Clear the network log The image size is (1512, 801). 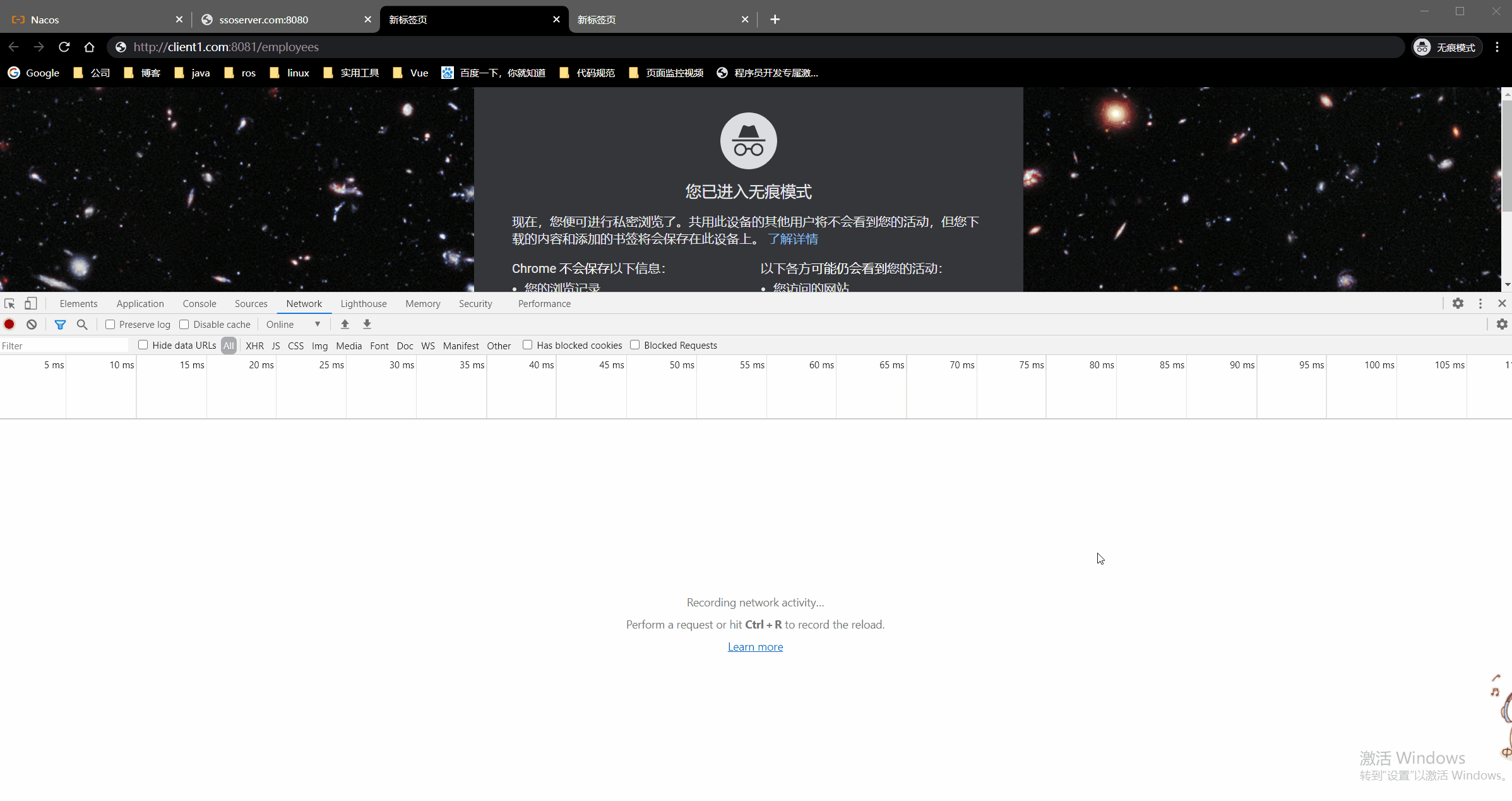coord(32,324)
